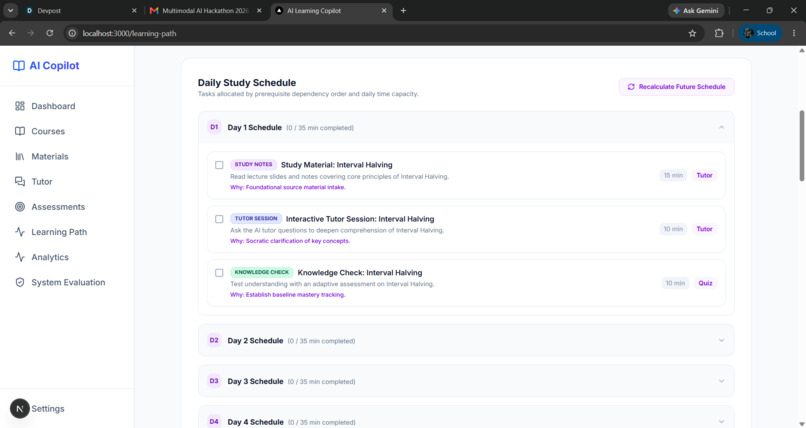
Task: Open the browser extensions puzzle icon
Action: click(719, 33)
